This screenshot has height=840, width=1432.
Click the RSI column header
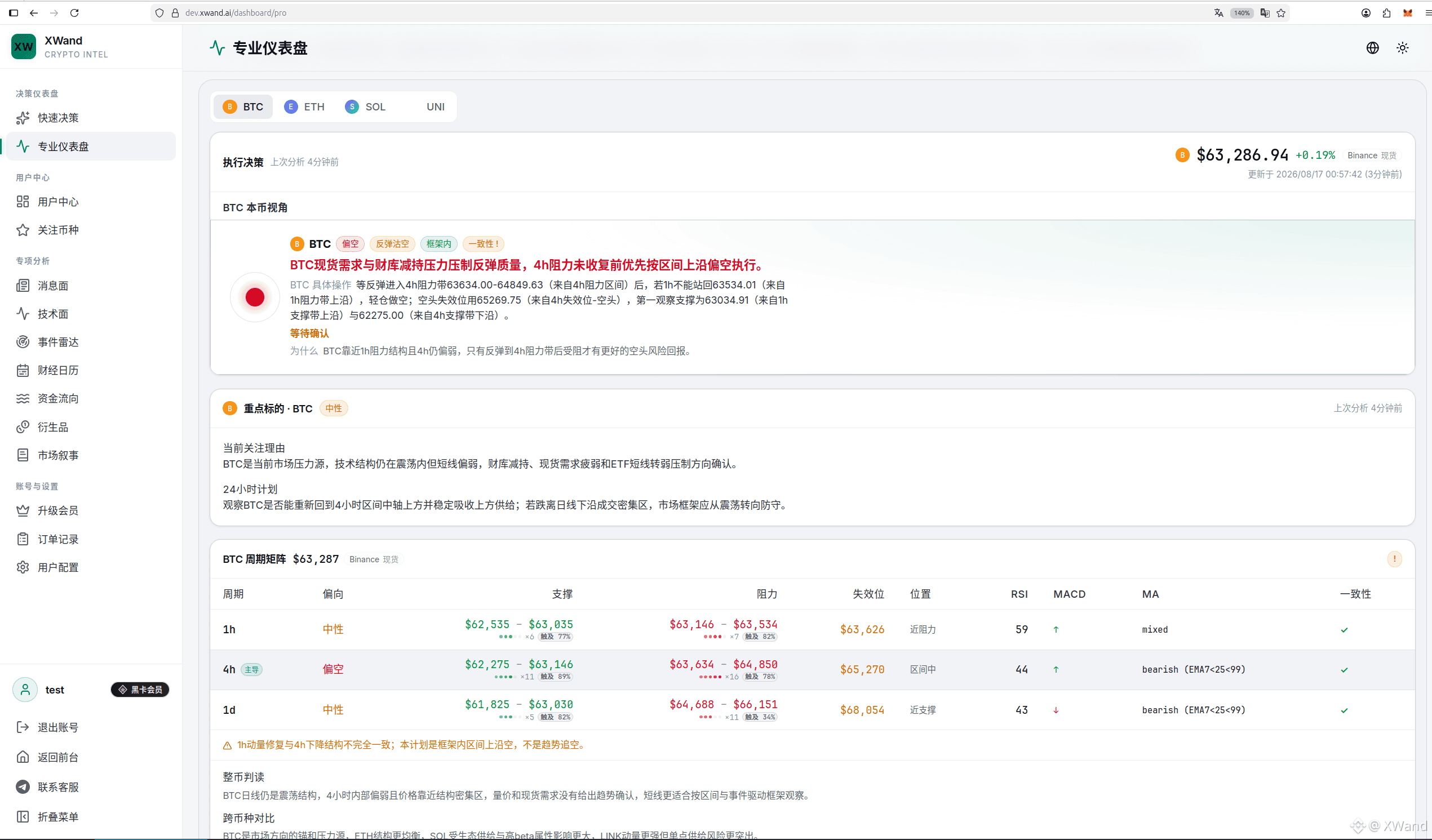pos(1019,594)
